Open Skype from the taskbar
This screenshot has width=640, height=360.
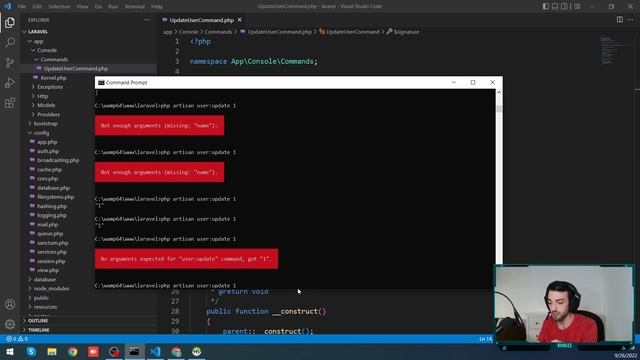[x=31, y=351]
